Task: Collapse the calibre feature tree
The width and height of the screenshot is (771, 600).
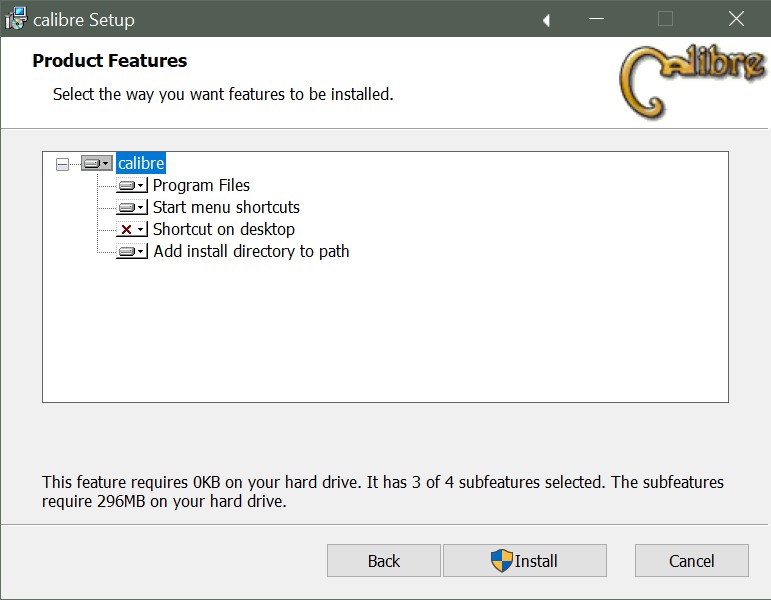Action: coord(63,164)
